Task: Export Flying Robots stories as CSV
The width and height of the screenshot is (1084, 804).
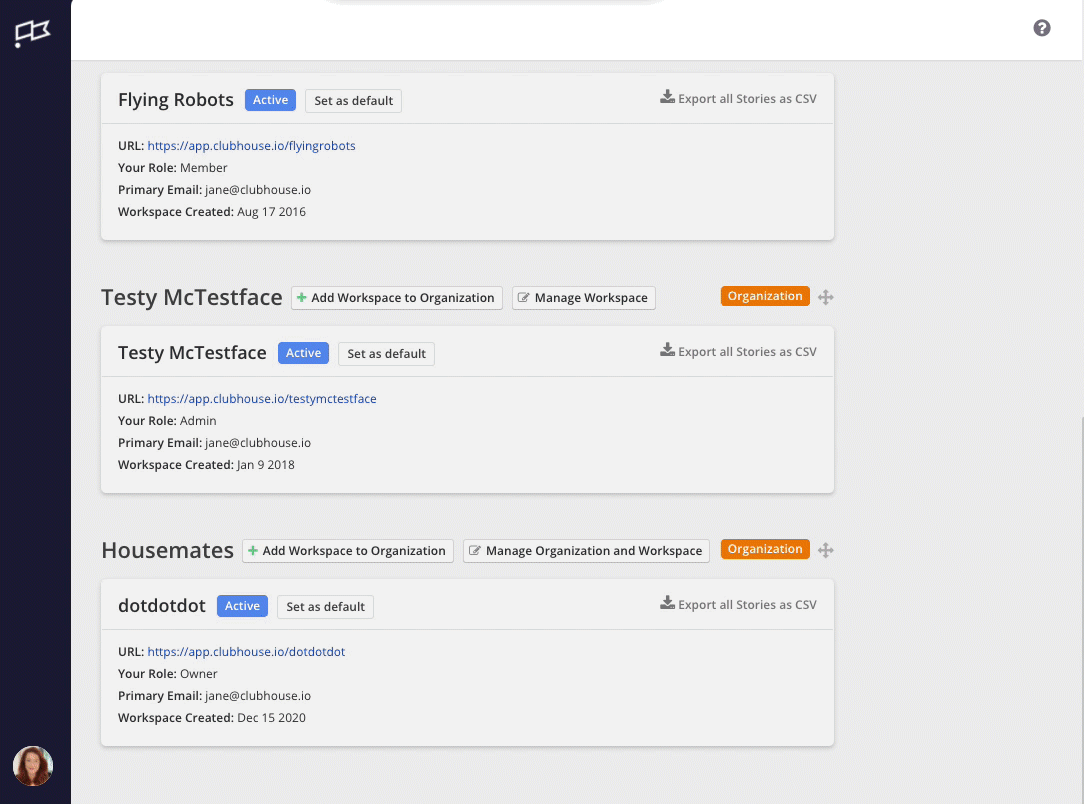Action: (738, 98)
